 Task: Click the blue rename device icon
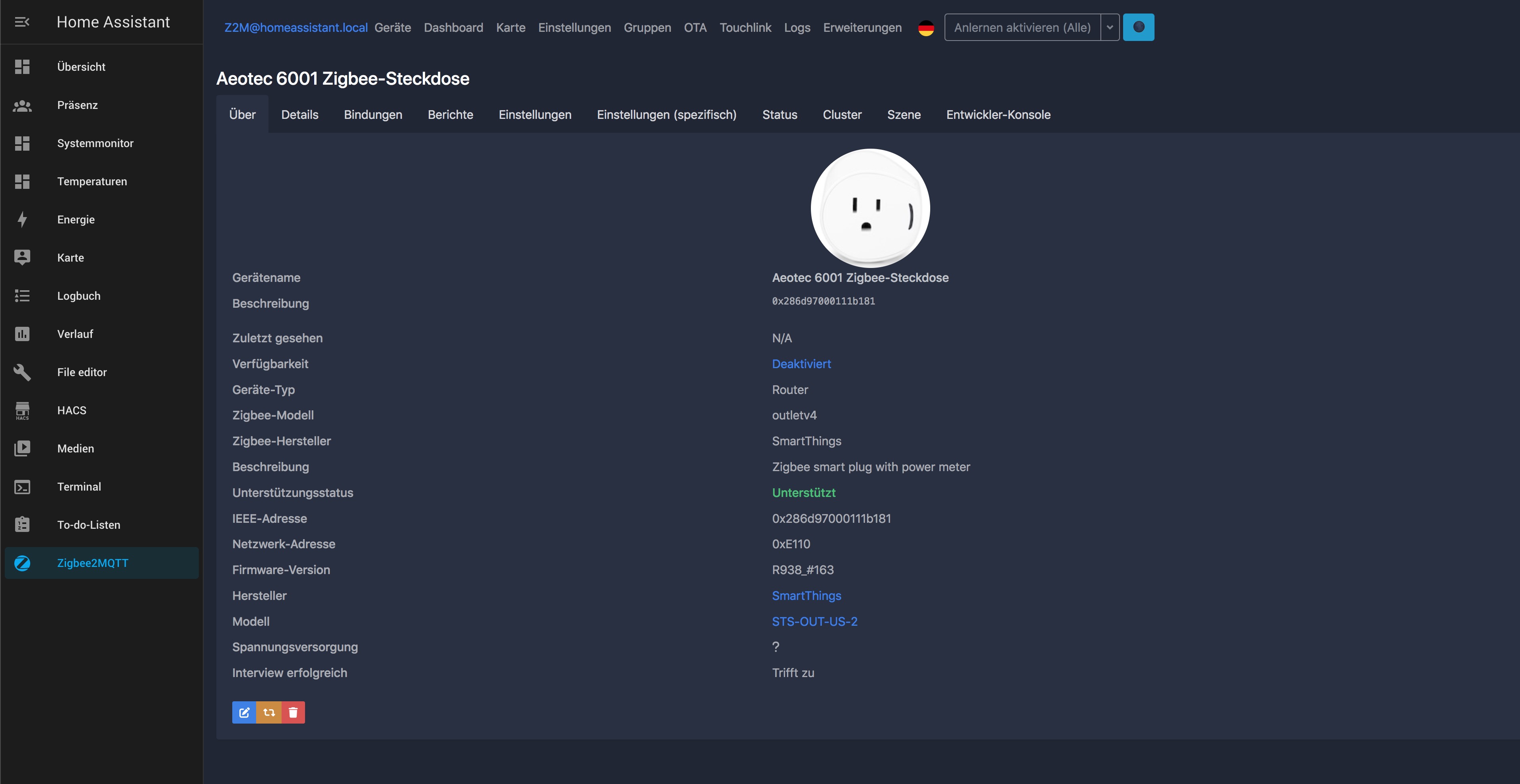244,712
